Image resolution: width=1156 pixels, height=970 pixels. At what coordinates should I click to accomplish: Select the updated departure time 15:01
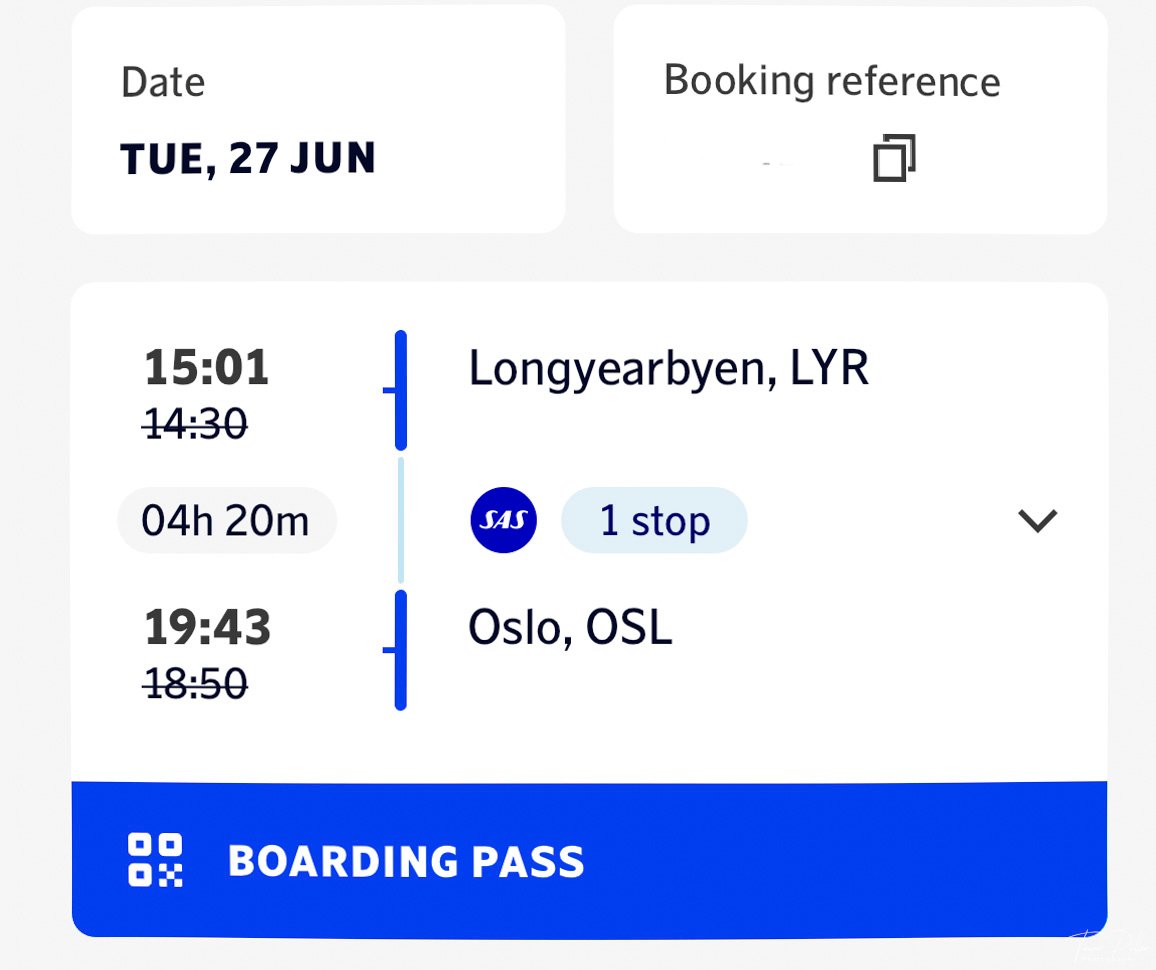tap(206, 367)
